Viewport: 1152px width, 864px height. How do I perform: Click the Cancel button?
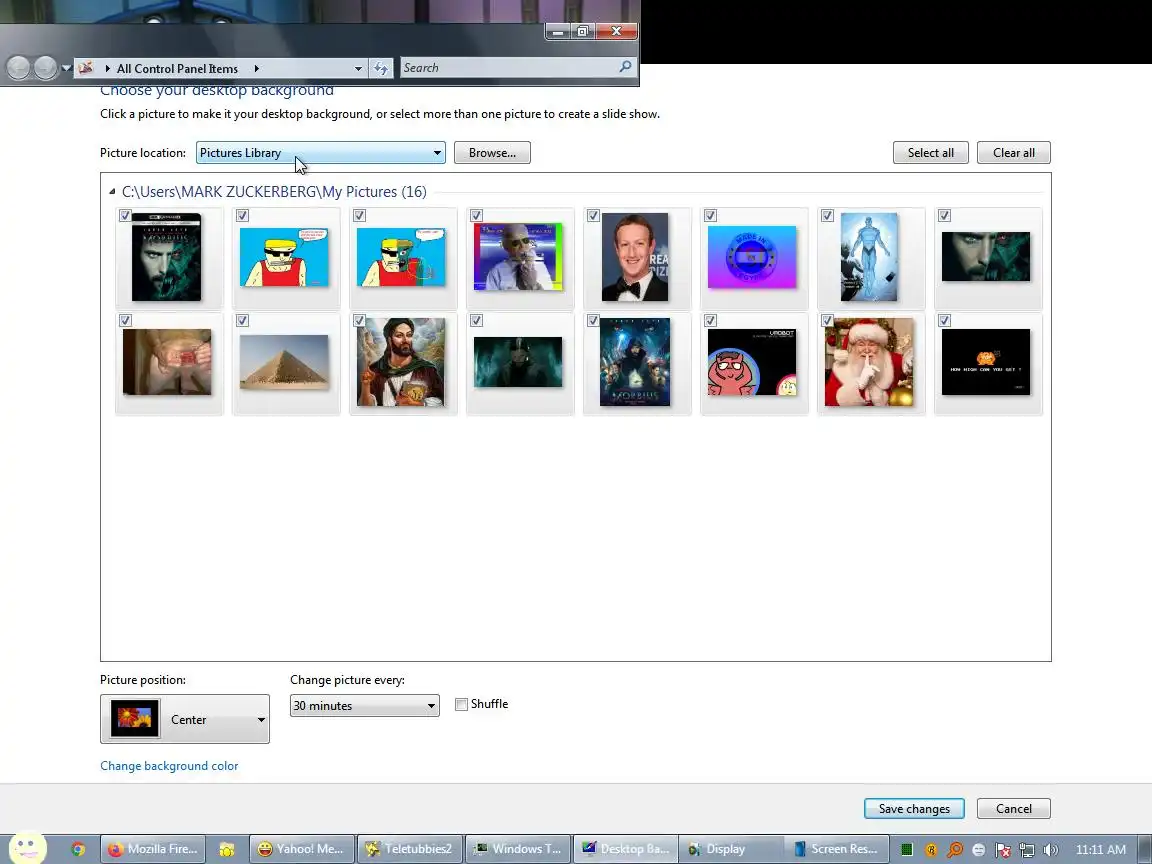1014,809
